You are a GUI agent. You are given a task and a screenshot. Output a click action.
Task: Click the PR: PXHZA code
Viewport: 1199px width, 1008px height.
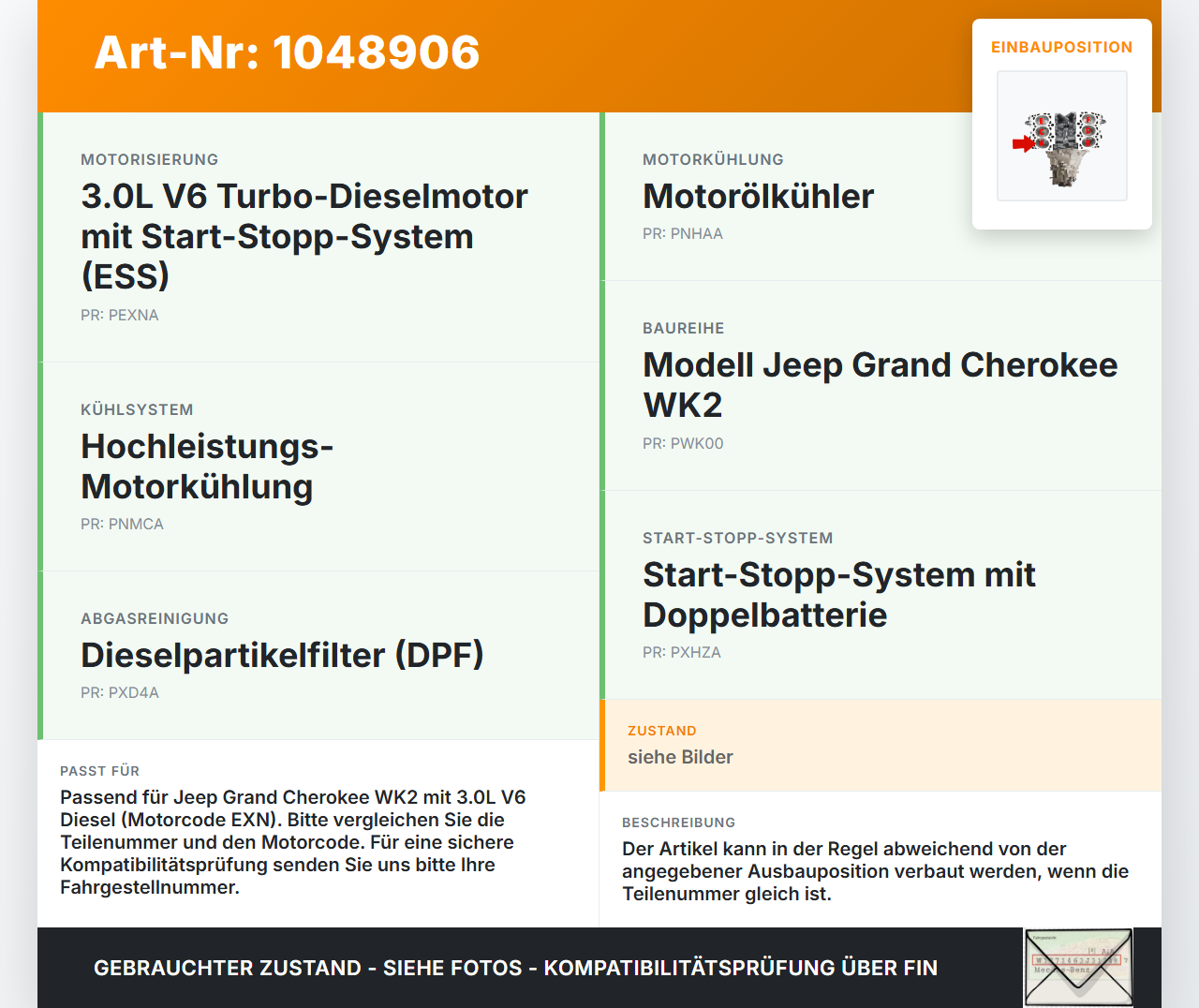pyautogui.click(x=682, y=652)
